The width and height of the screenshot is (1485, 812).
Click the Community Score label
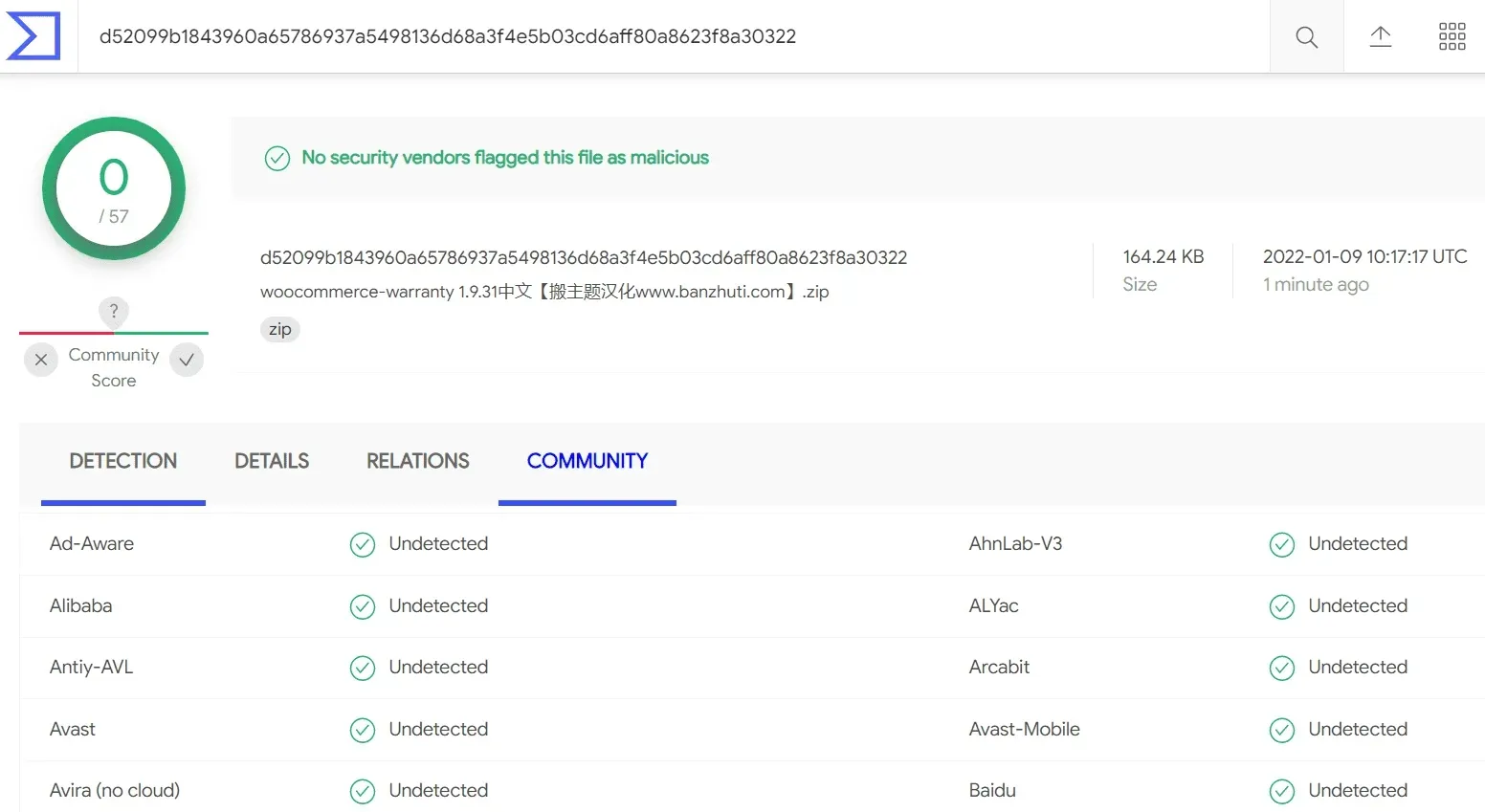(114, 367)
